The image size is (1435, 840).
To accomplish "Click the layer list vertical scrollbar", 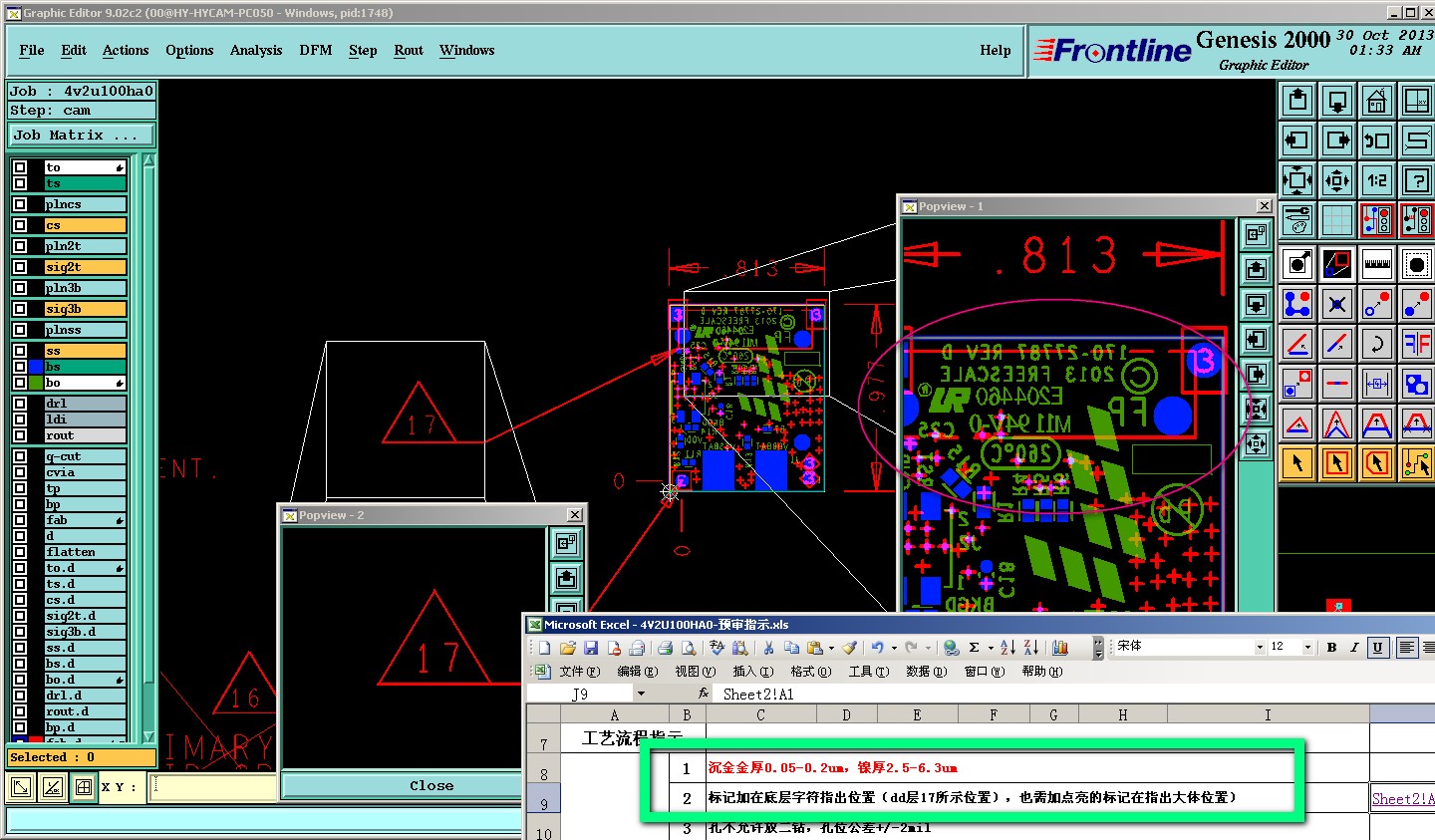I will pos(149,448).
